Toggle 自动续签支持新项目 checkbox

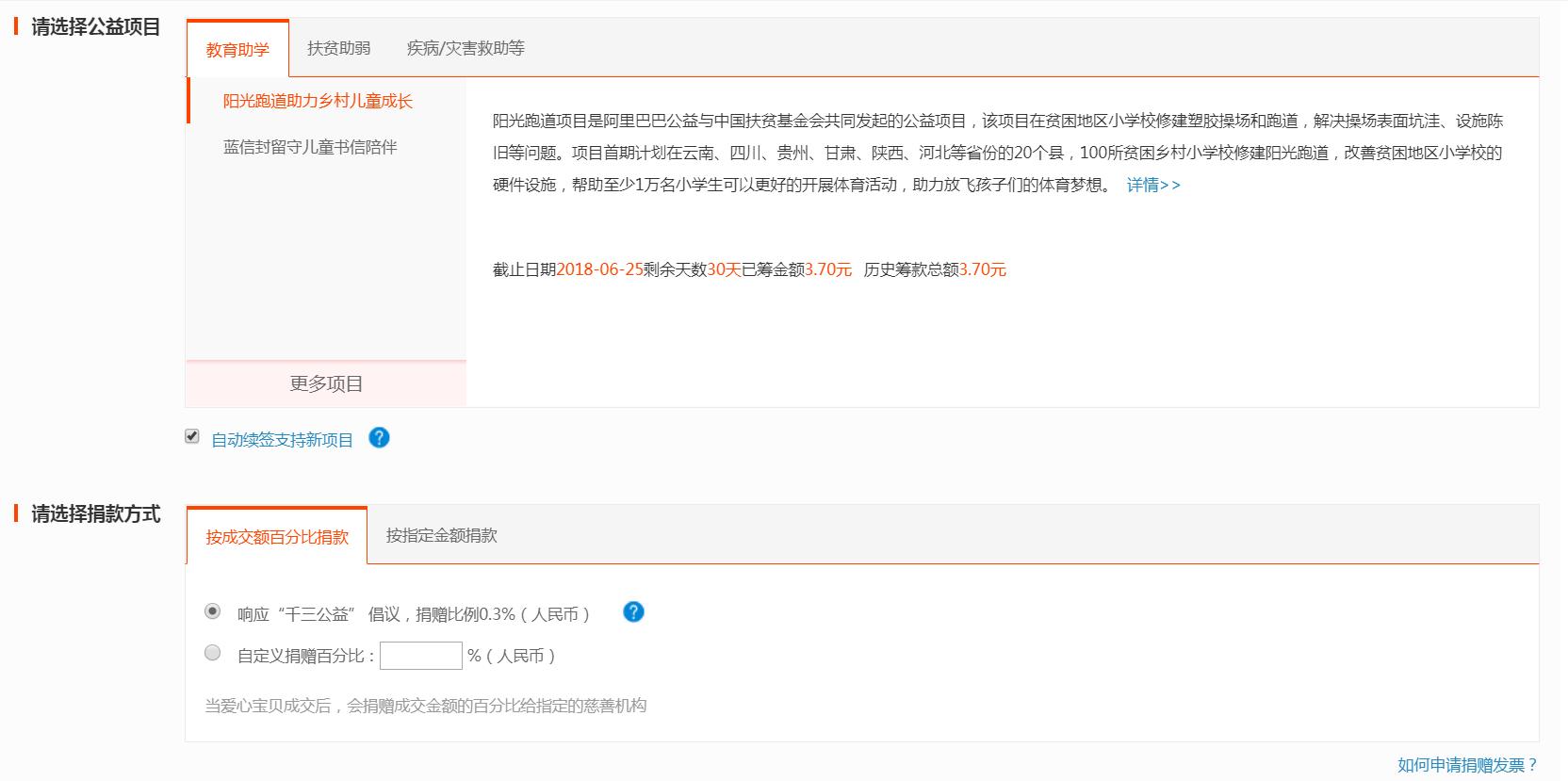pos(192,436)
